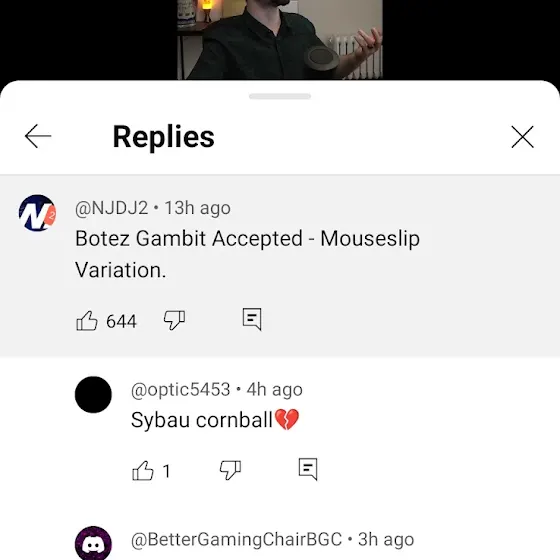Viewport: 560px width, 560px height.
Task: Dislike the @optic5453 reply
Action: [x=230, y=470]
